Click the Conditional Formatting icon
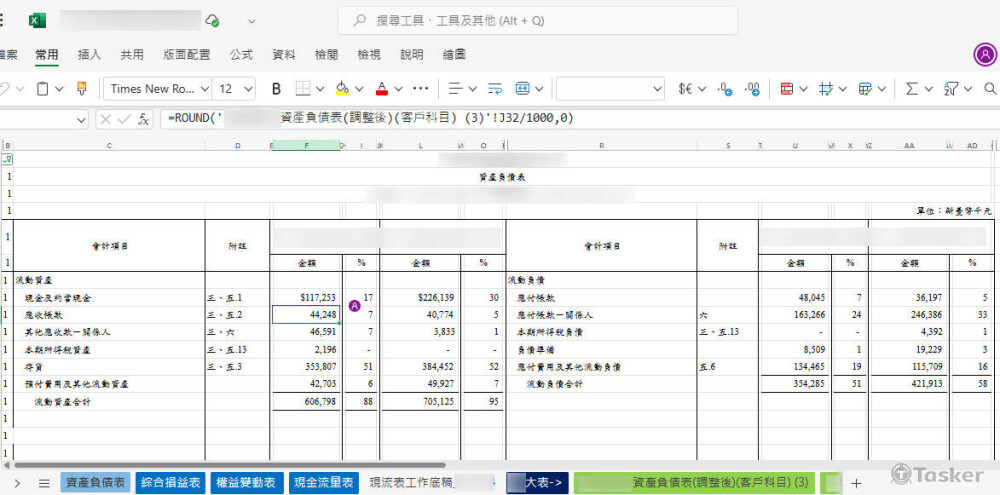 coord(786,89)
